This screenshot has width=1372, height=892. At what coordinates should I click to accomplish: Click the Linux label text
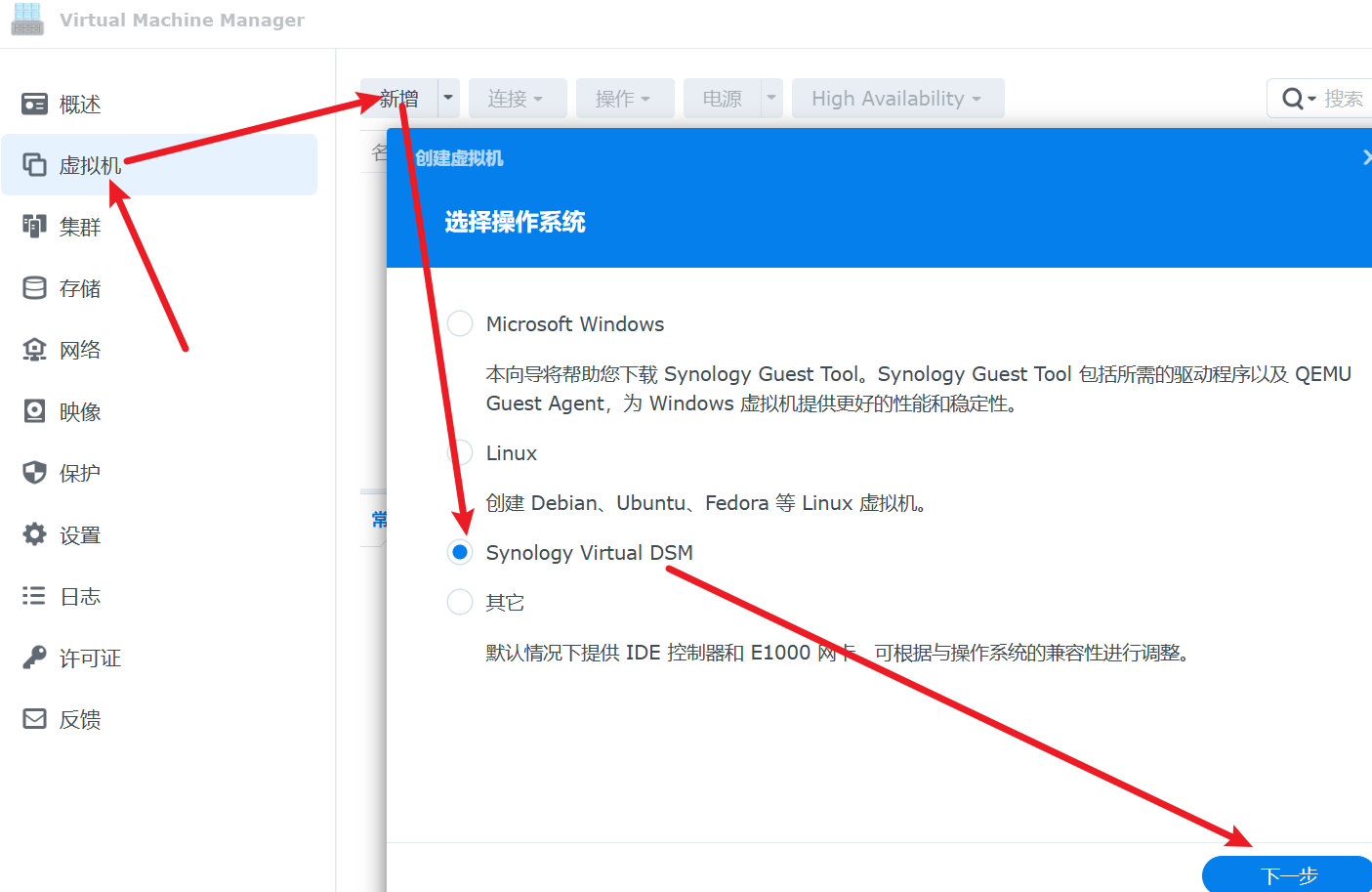click(512, 452)
